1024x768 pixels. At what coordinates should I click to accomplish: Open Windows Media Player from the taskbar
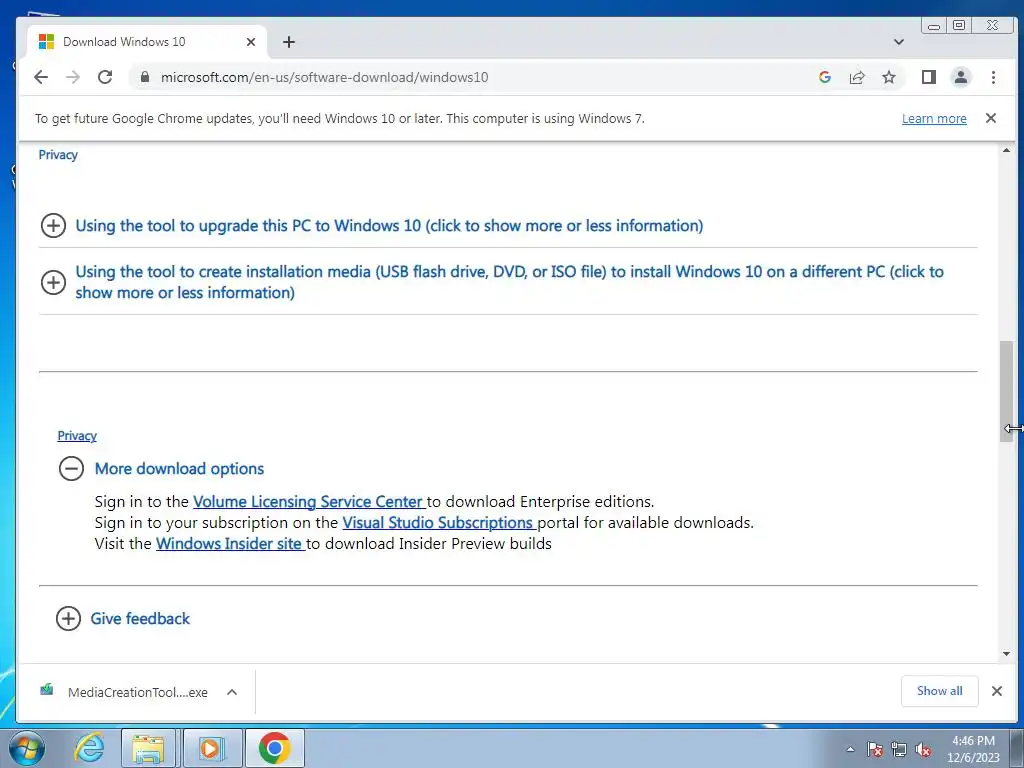(212, 748)
